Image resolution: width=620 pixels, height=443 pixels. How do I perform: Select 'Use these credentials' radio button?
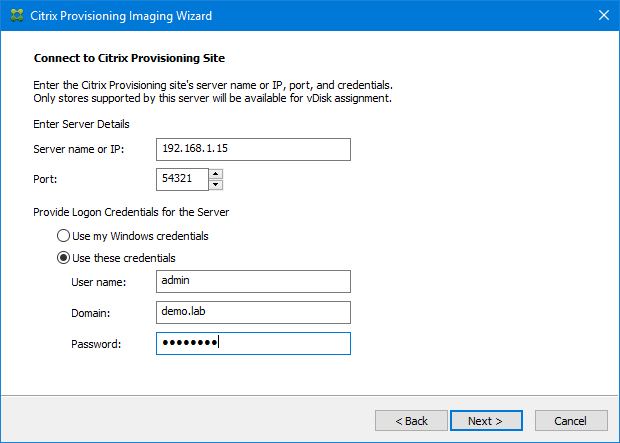click(116, 258)
